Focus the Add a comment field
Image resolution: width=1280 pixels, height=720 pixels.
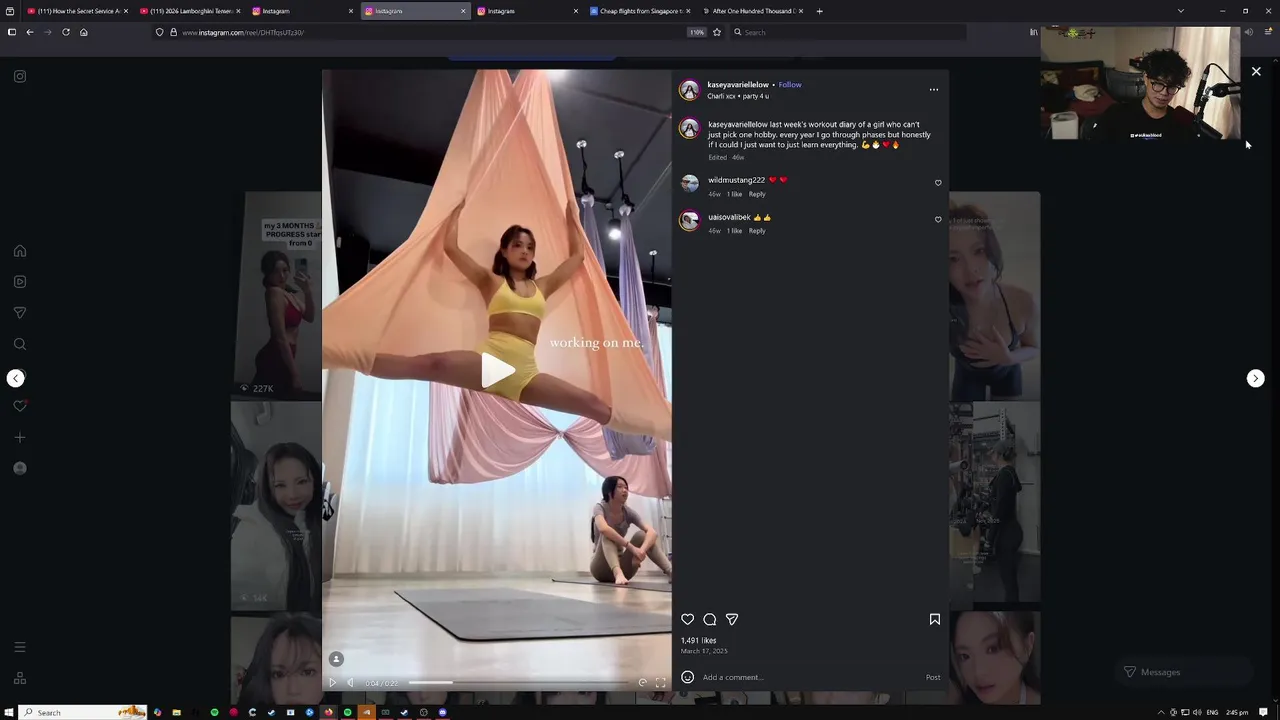point(810,677)
